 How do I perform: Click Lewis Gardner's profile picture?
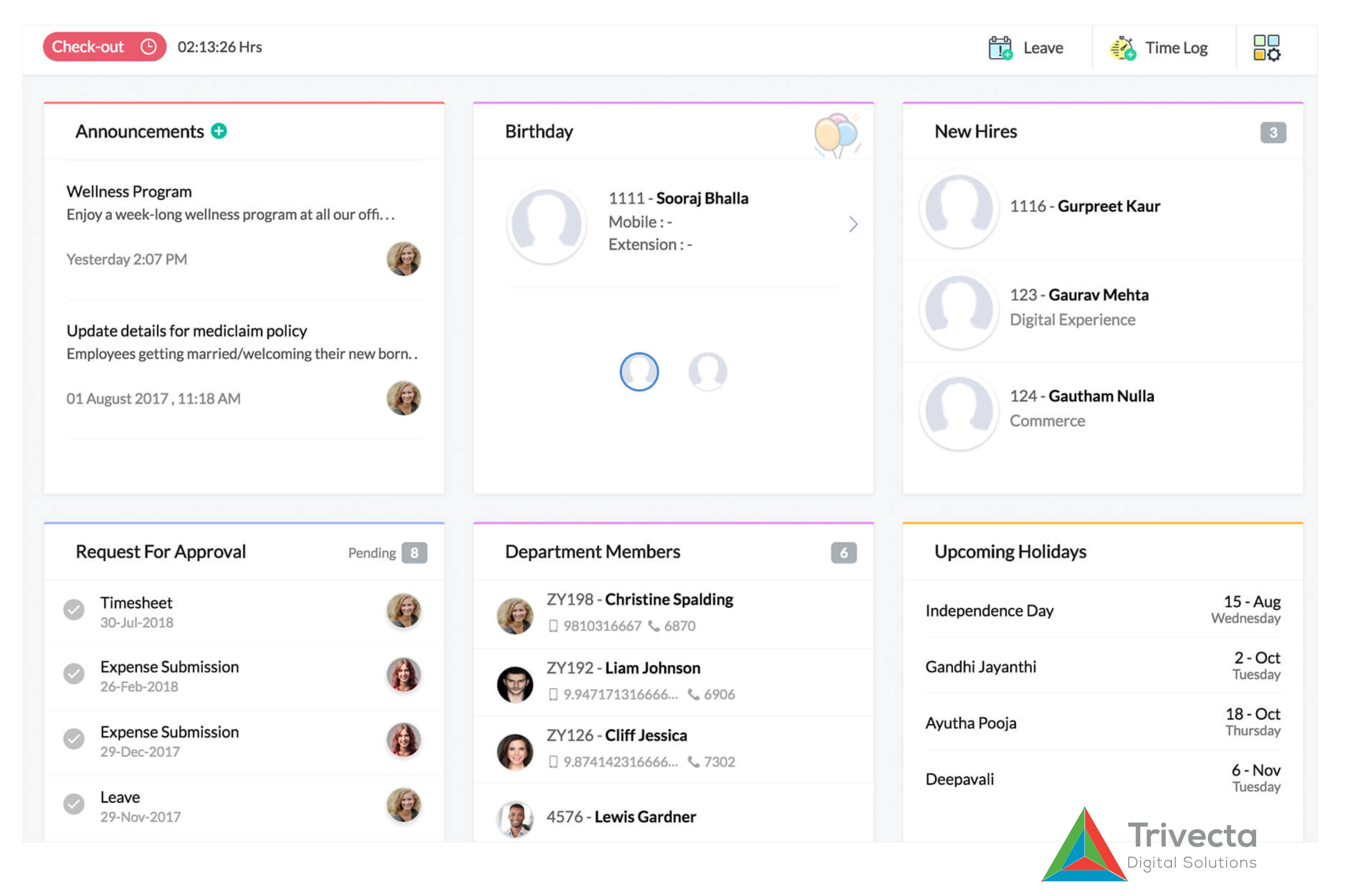click(515, 819)
